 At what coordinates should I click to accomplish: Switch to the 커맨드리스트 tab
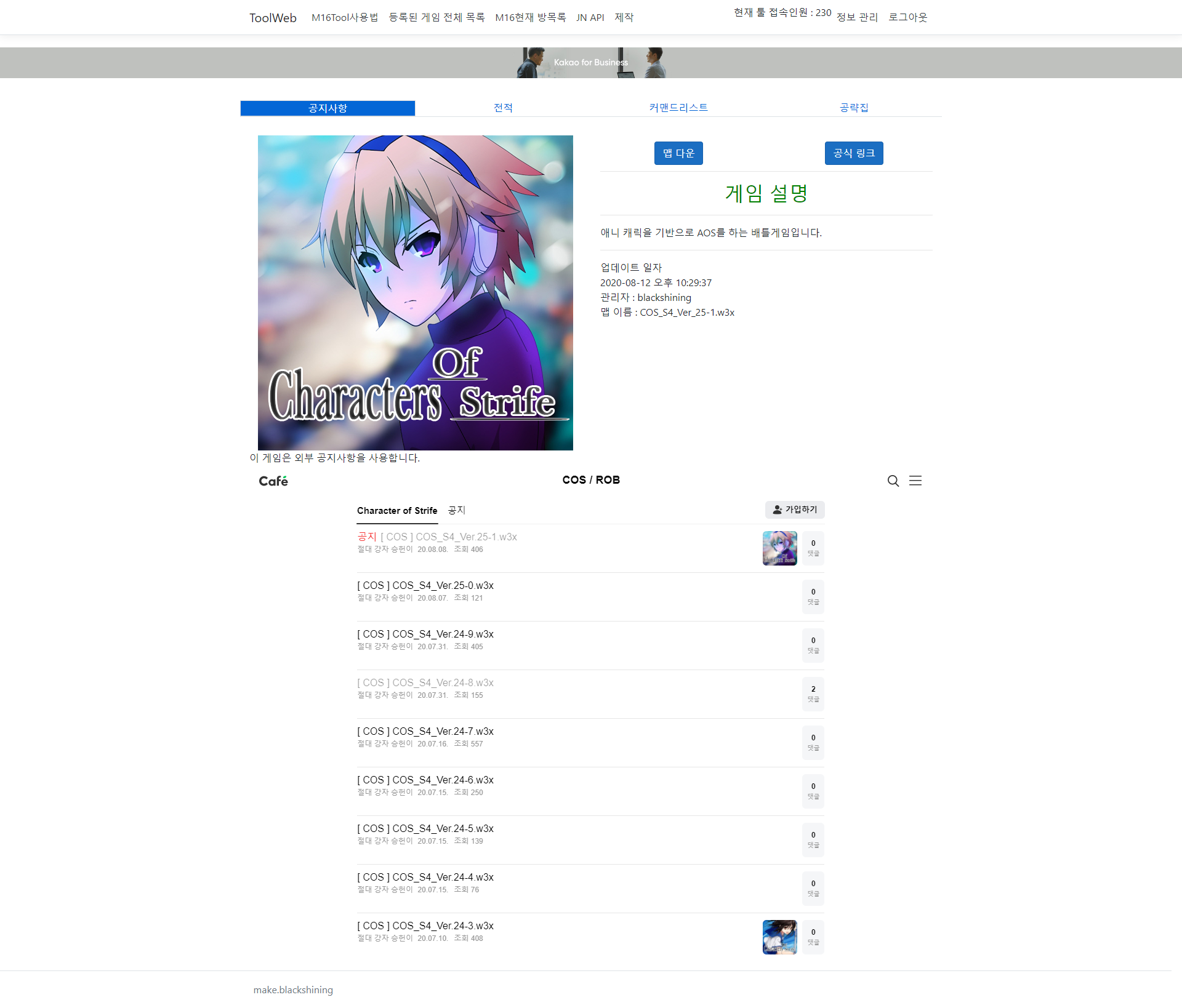[x=678, y=108]
